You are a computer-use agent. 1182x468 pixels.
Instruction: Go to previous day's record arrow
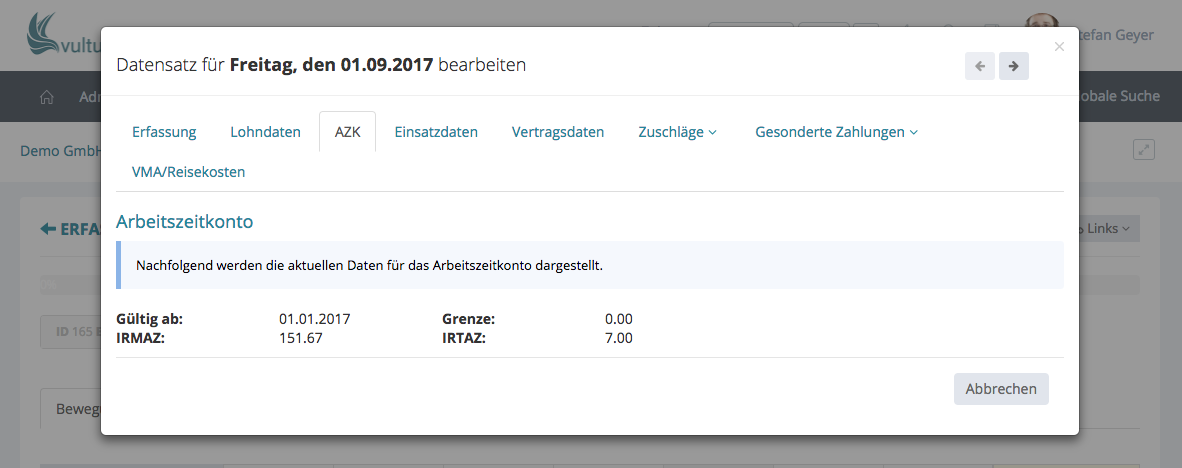(x=979, y=66)
